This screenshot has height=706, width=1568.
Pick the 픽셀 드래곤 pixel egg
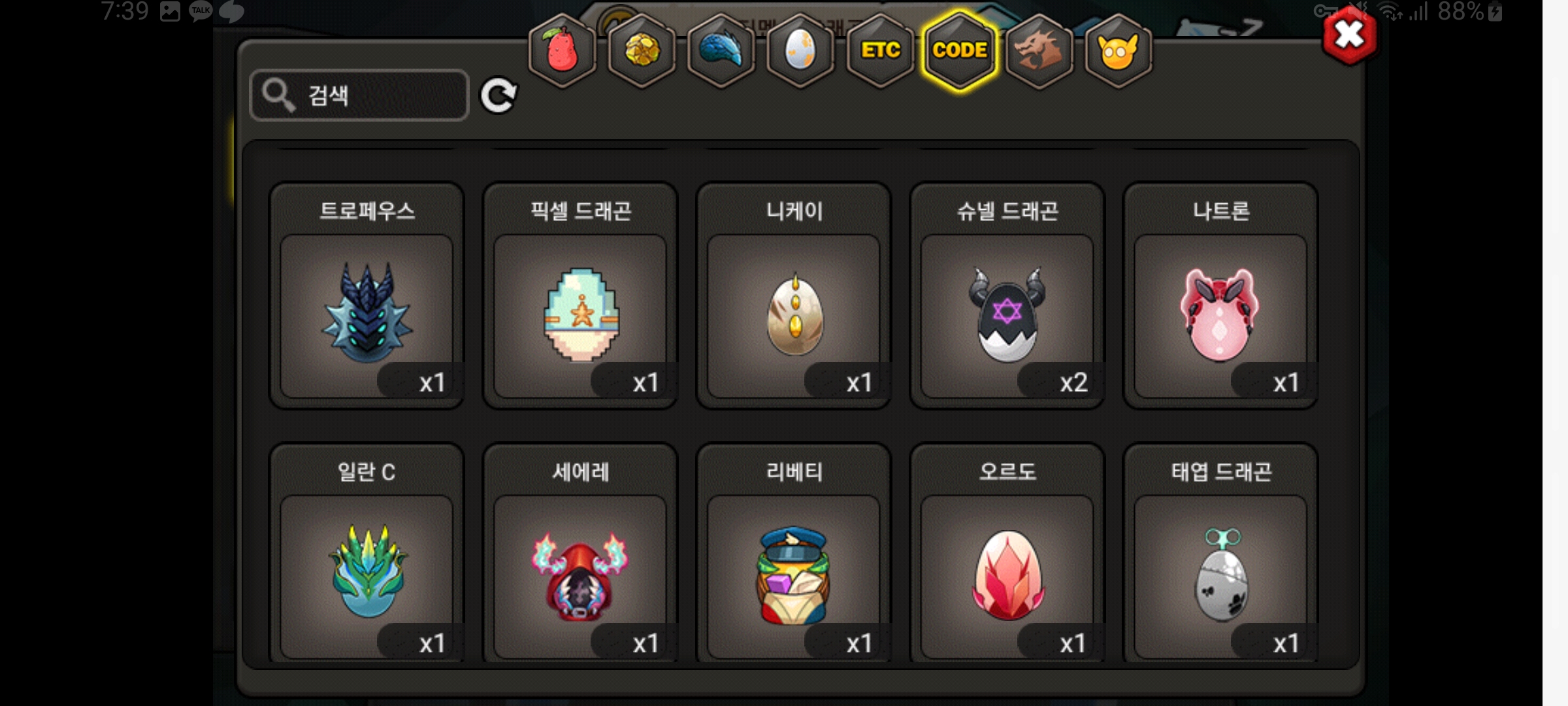pos(580,295)
